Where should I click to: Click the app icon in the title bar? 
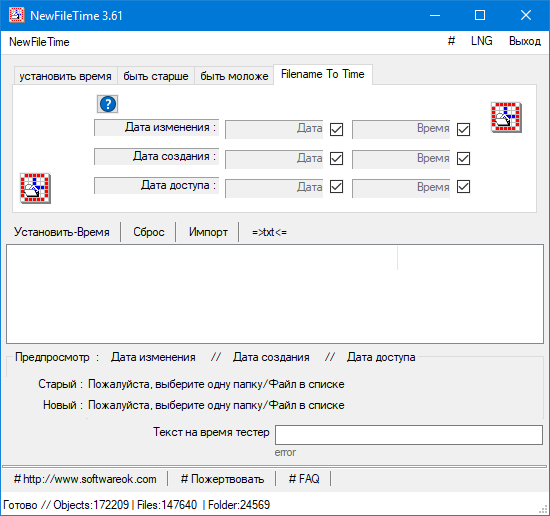[16, 15]
